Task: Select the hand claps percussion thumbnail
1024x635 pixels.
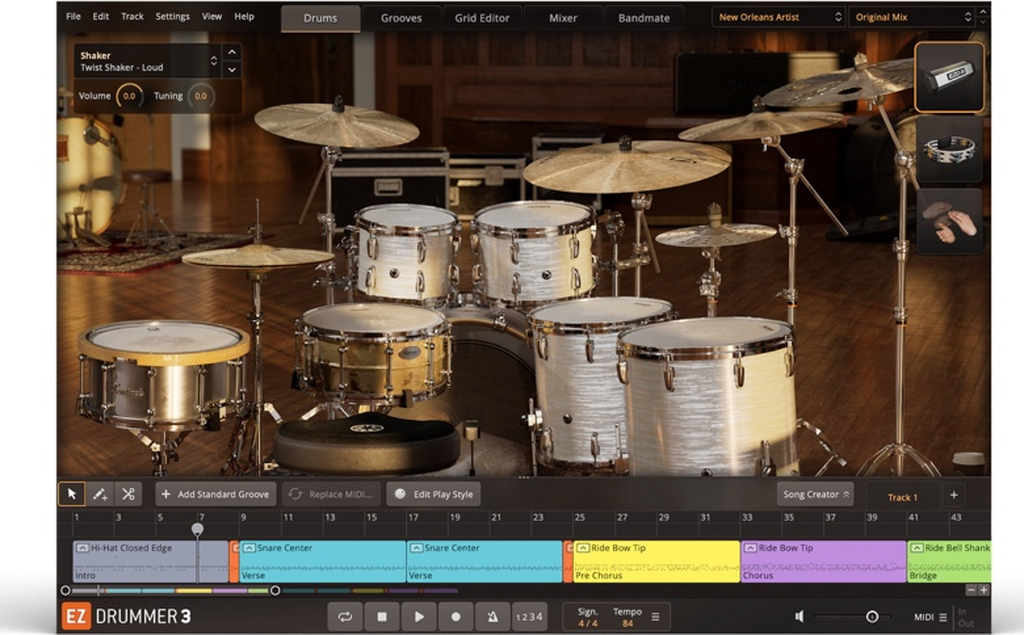Action: coord(949,221)
